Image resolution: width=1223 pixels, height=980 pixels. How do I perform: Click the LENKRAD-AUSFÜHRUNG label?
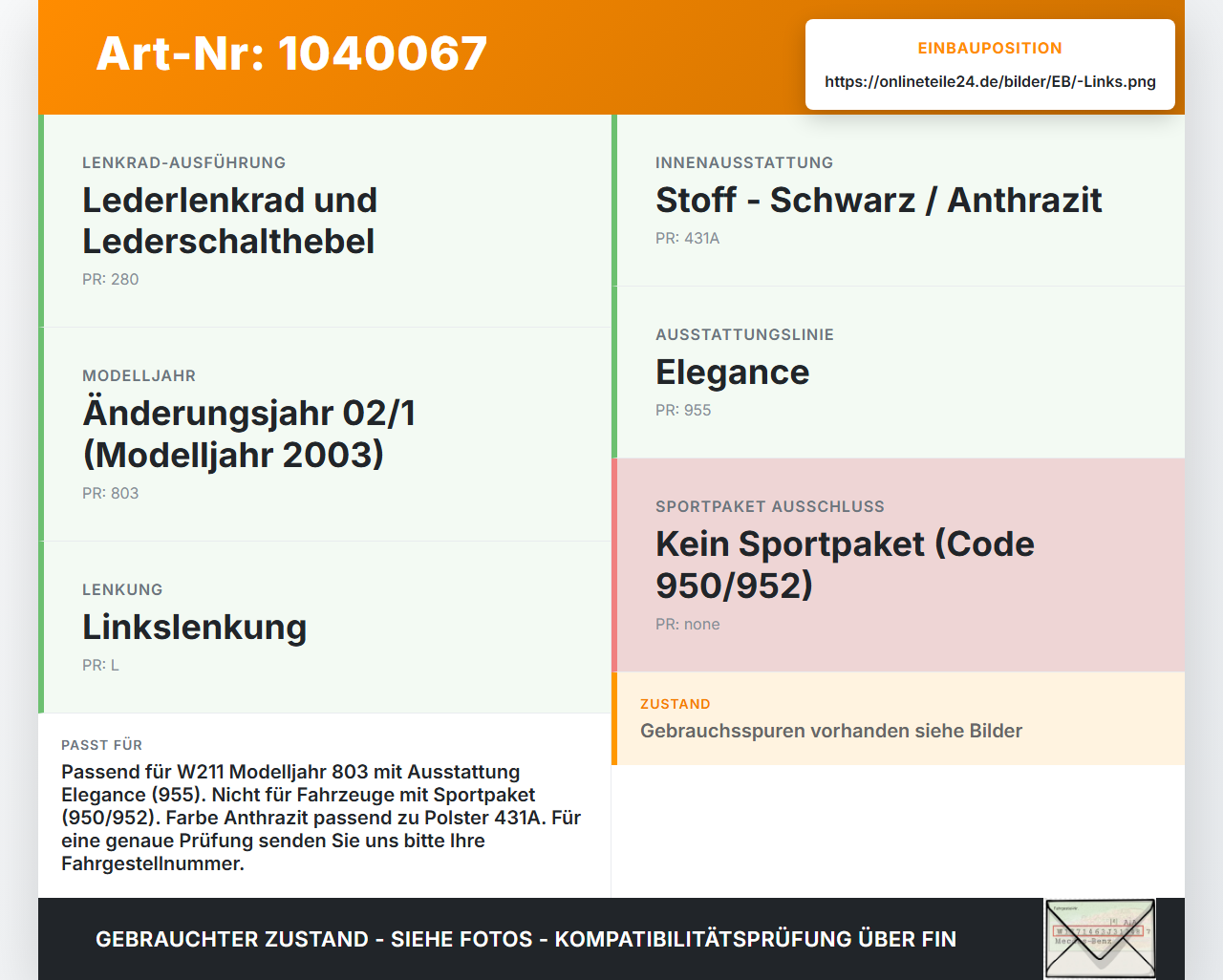[184, 162]
